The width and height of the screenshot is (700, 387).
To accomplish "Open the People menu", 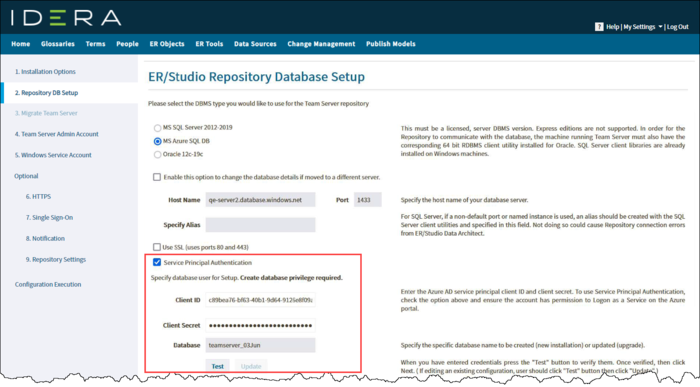I will click(127, 44).
